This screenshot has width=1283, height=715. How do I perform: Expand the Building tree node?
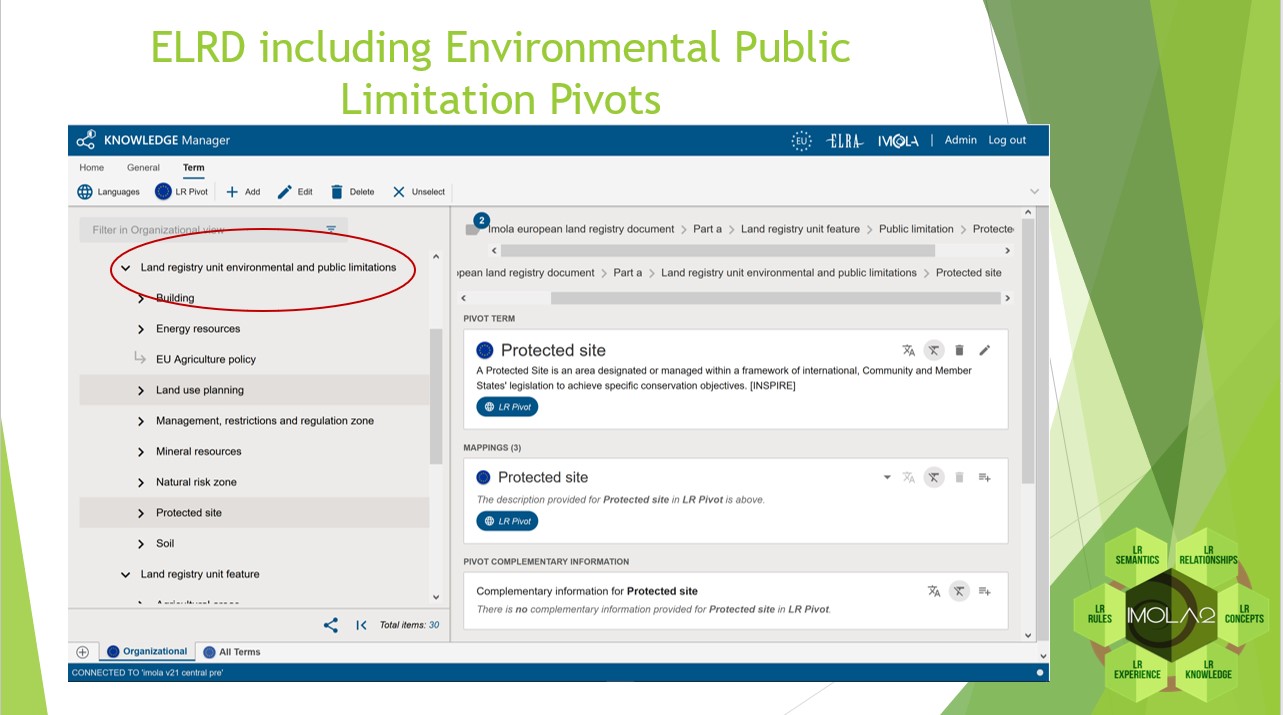141,298
